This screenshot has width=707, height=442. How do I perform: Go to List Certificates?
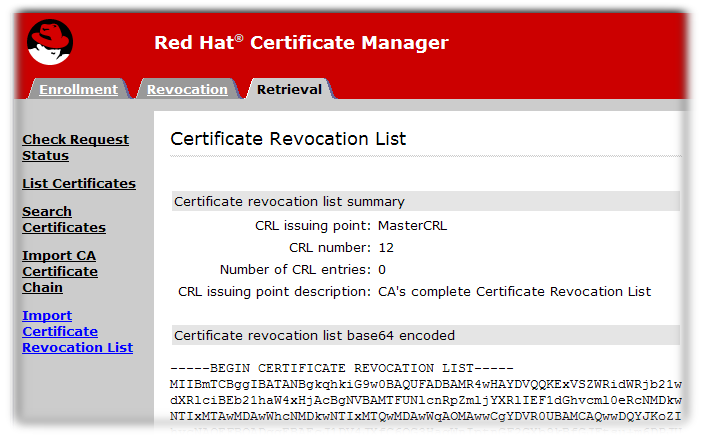click(79, 184)
